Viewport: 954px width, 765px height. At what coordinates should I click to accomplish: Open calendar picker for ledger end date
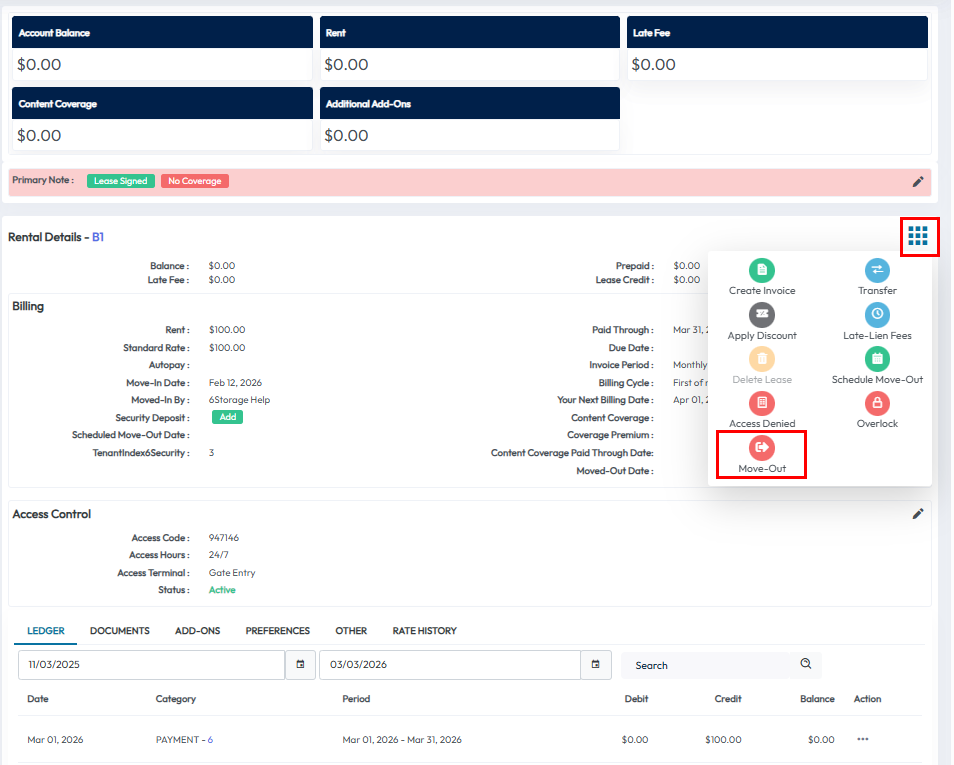pyautogui.click(x=595, y=665)
